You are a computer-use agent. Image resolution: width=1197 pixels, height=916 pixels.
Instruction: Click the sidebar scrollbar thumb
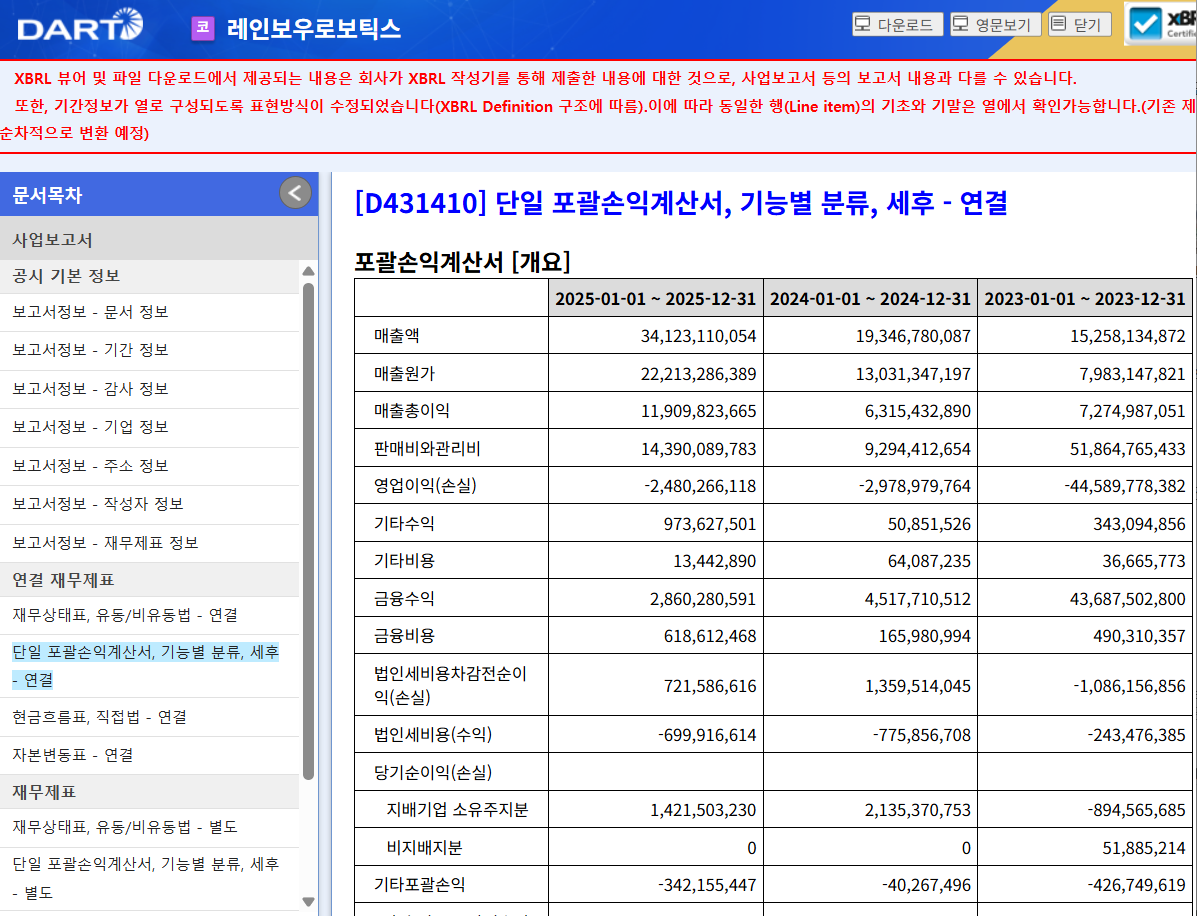coord(308,531)
